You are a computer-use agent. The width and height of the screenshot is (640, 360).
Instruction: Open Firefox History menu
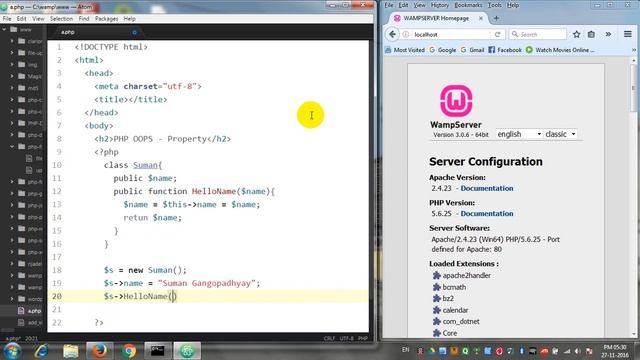(439, 5)
